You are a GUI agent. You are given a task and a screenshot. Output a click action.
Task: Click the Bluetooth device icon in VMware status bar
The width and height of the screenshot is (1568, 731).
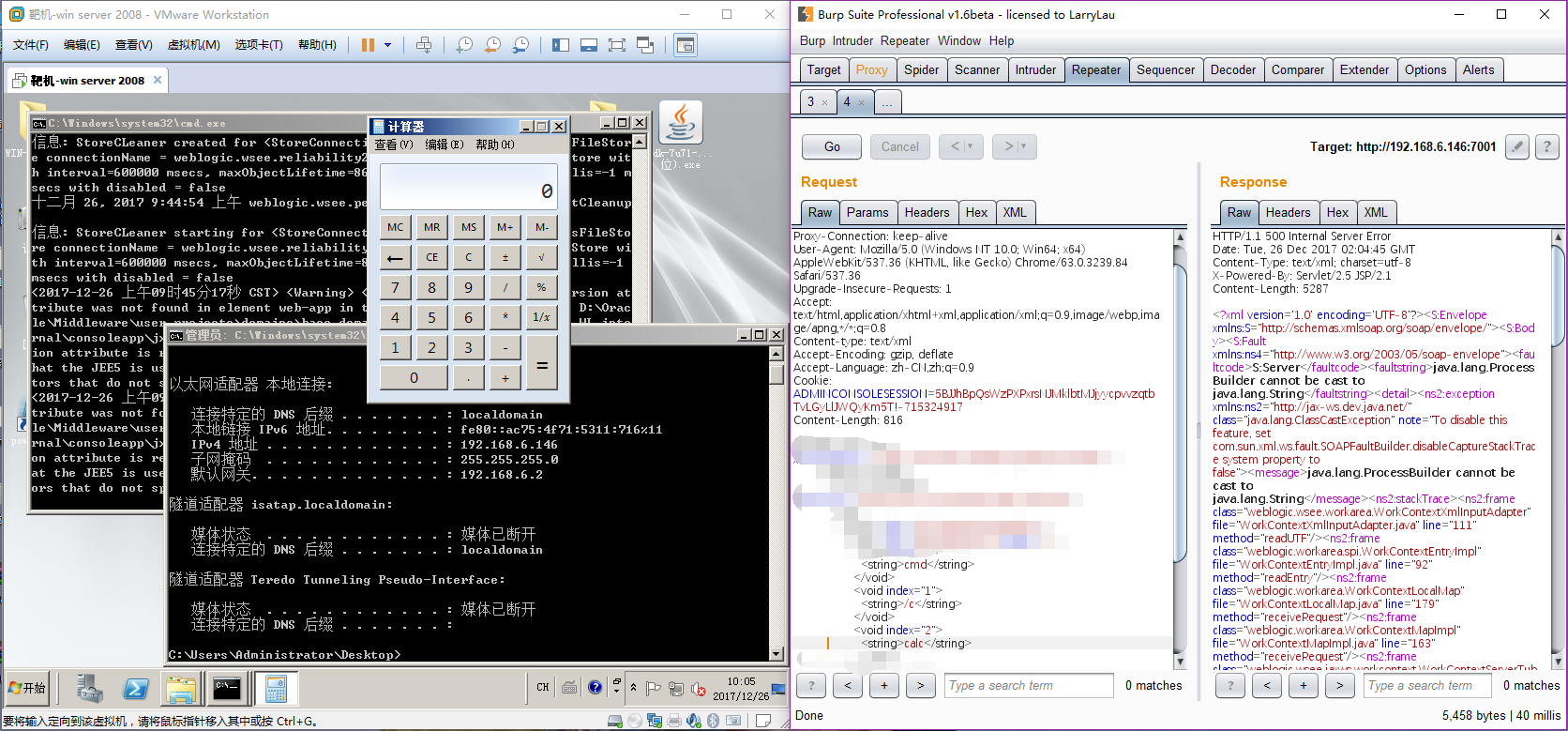[713, 721]
